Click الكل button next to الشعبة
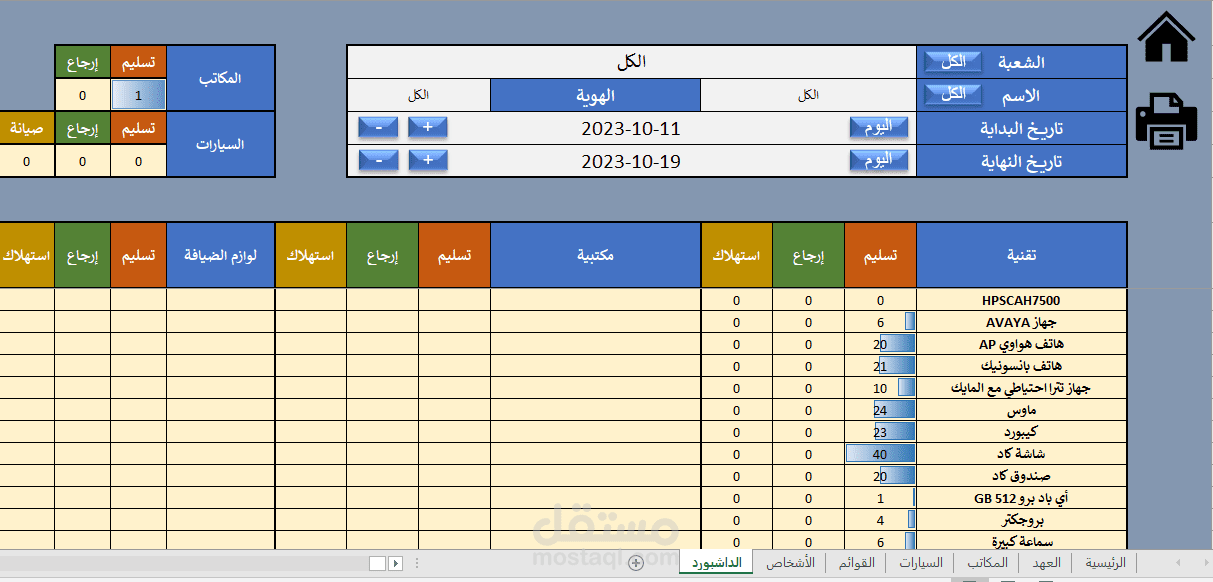The height and width of the screenshot is (582, 1213). point(954,62)
